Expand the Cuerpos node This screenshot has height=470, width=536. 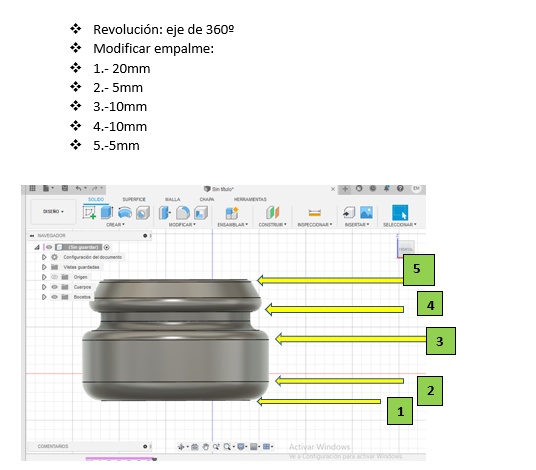click(x=44, y=287)
